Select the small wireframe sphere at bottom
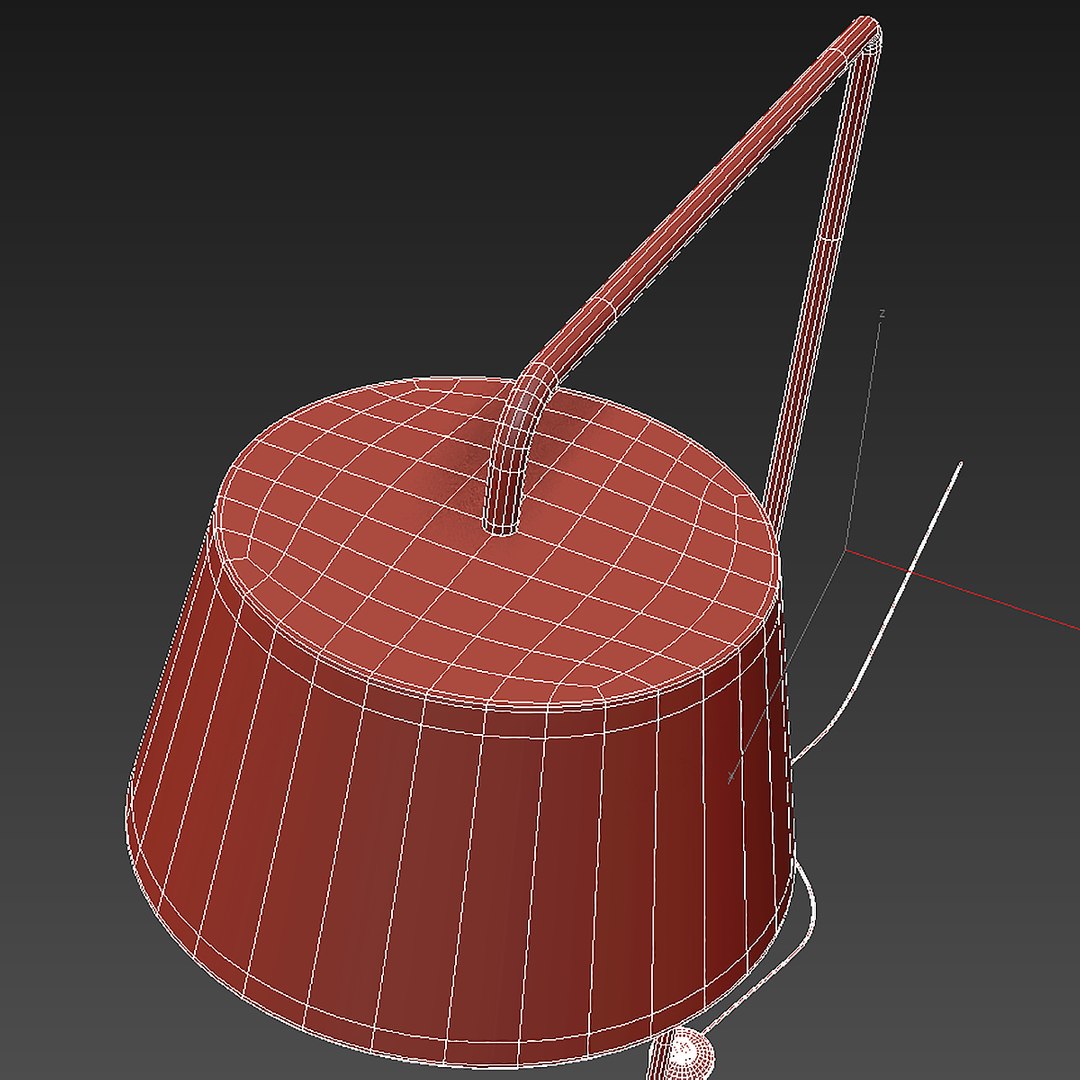This screenshot has height=1080, width=1080. click(683, 1052)
